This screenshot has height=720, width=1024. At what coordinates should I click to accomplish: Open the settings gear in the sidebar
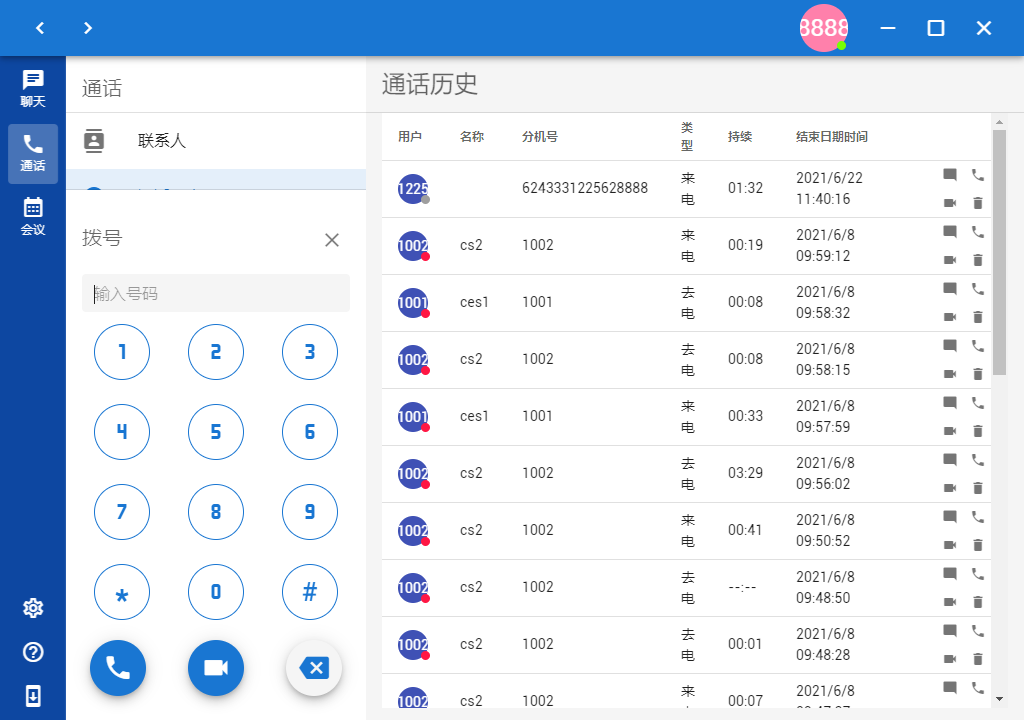(33, 608)
